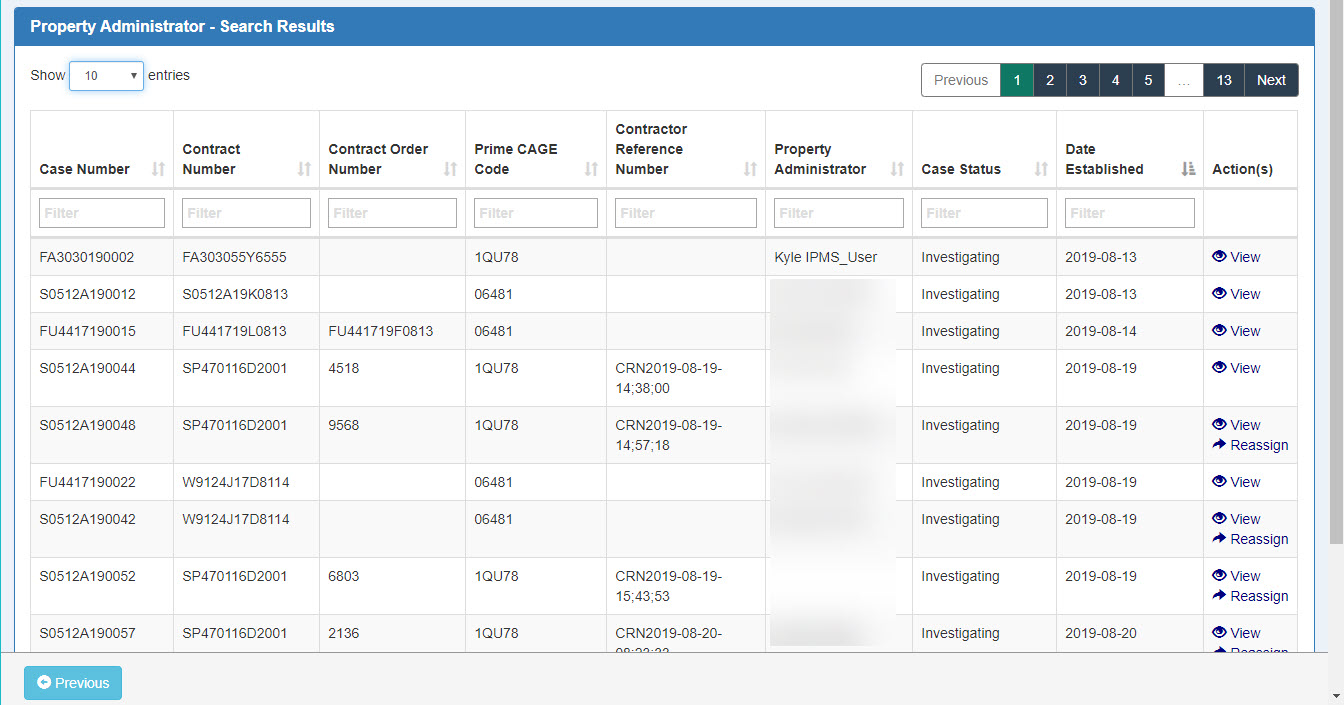
Task: Click the sort icon on Date Established column
Action: 1187,170
